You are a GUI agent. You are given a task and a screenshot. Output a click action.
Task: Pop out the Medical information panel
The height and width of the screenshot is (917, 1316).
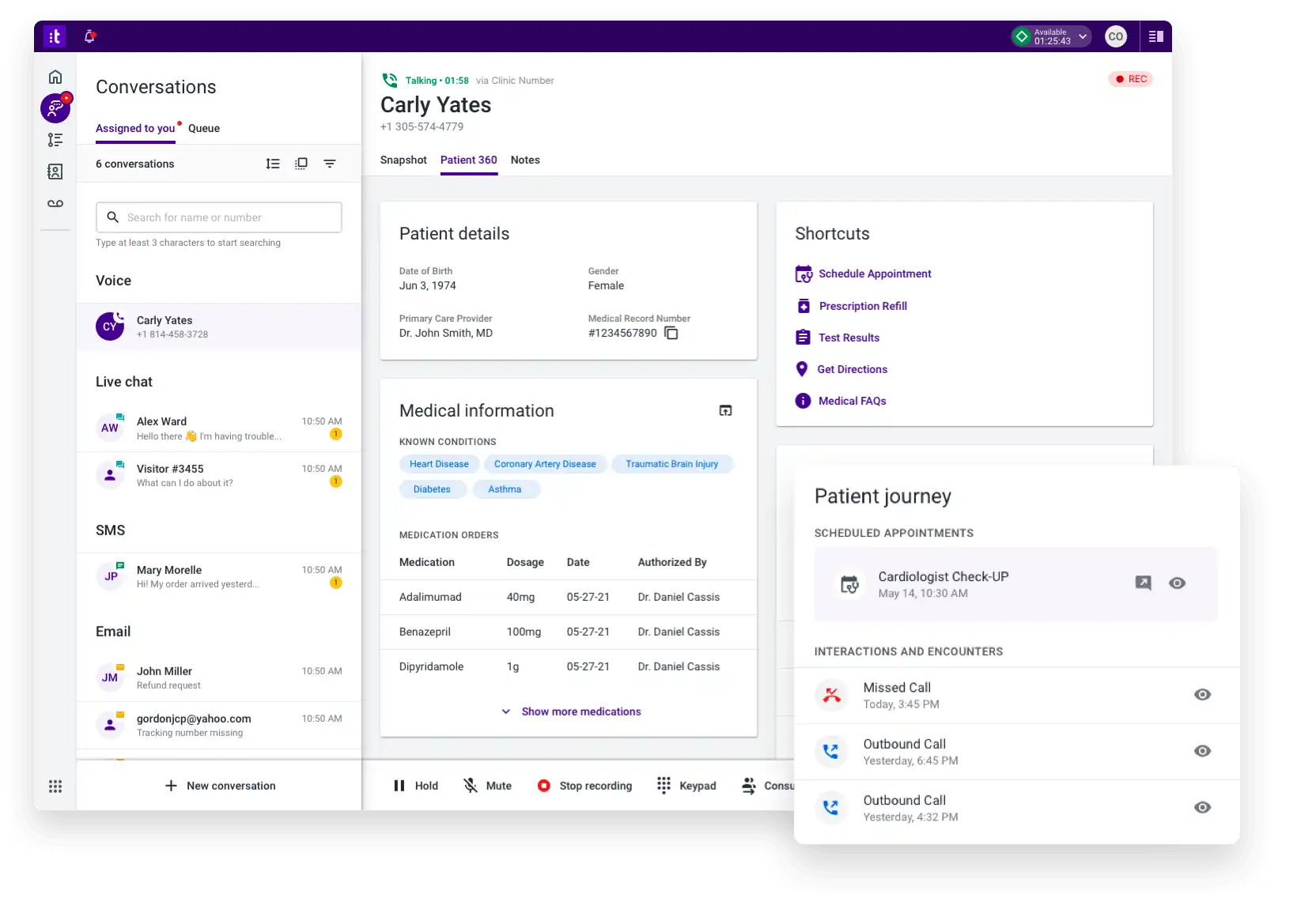[x=725, y=410]
